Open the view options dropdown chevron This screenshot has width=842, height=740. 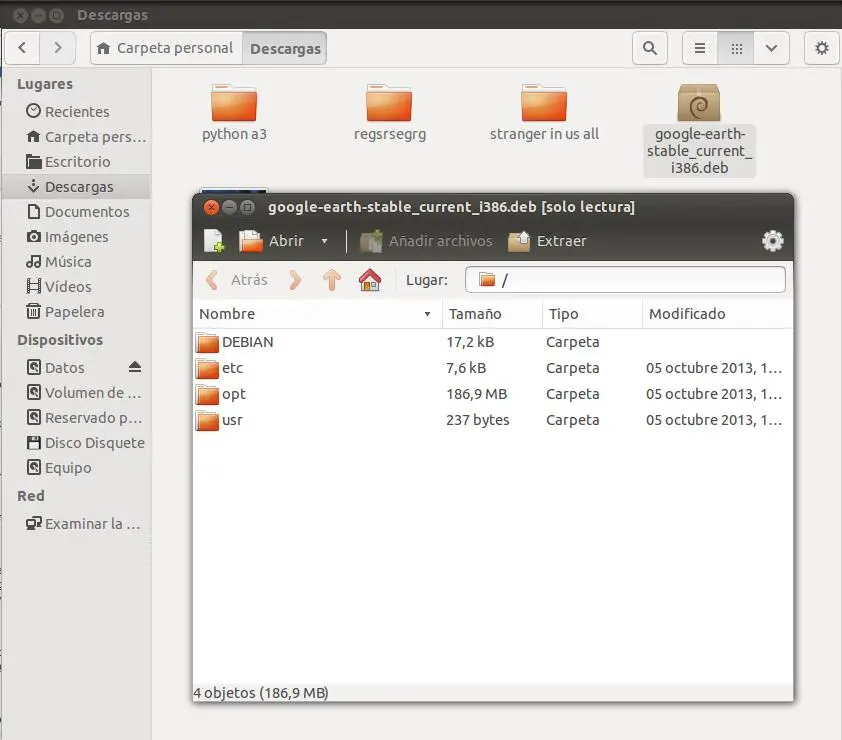click(771, 48)
